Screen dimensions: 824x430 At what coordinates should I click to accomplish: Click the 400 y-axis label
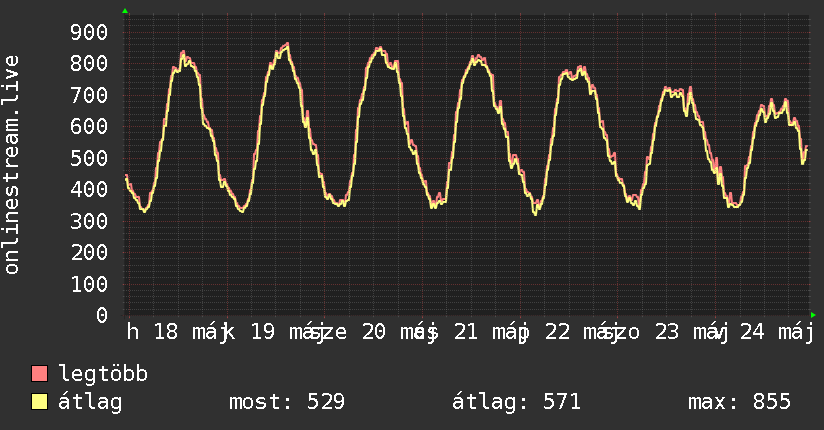89,190
